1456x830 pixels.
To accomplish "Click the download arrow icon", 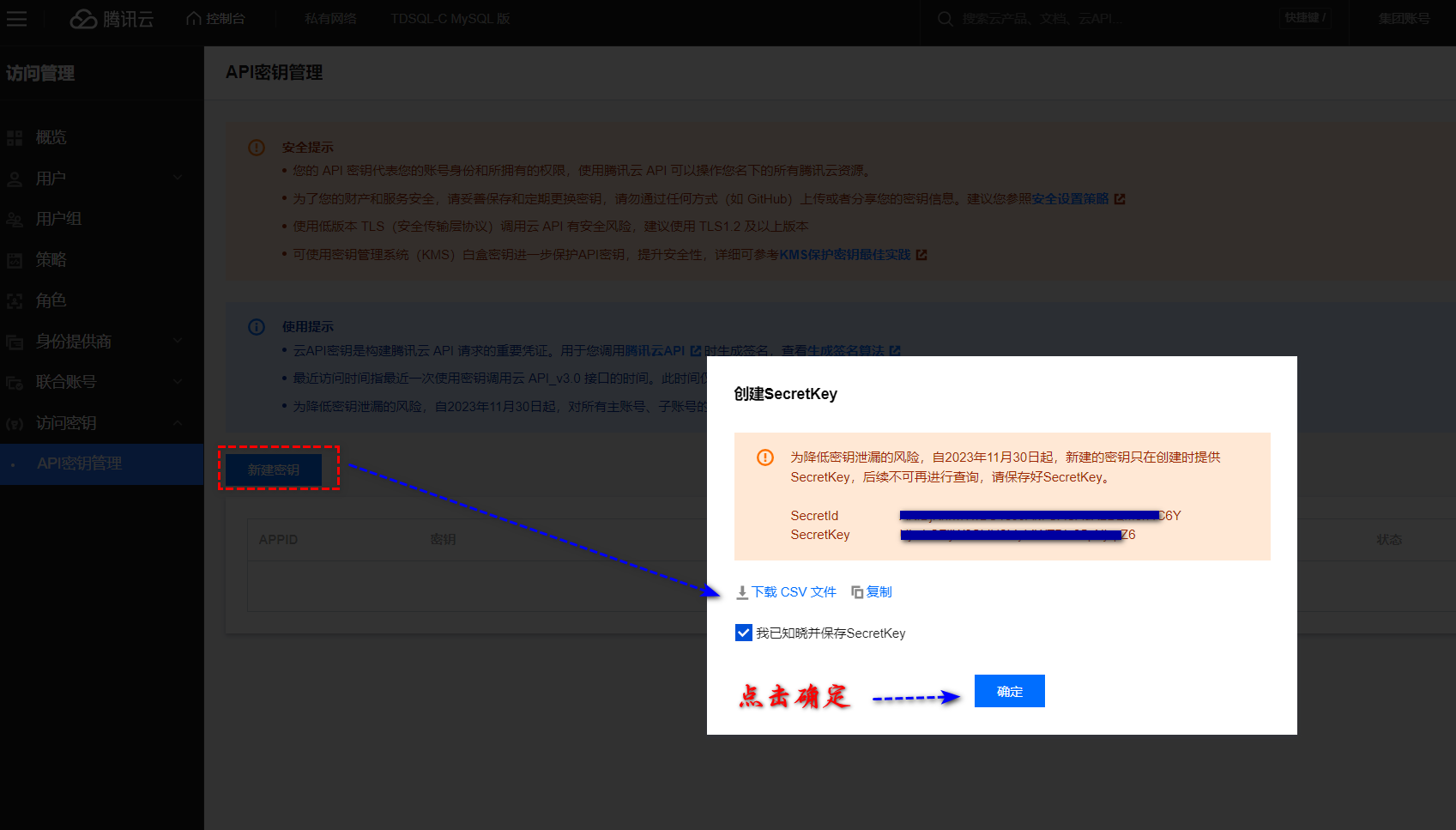I will click(x=742, y=592).
